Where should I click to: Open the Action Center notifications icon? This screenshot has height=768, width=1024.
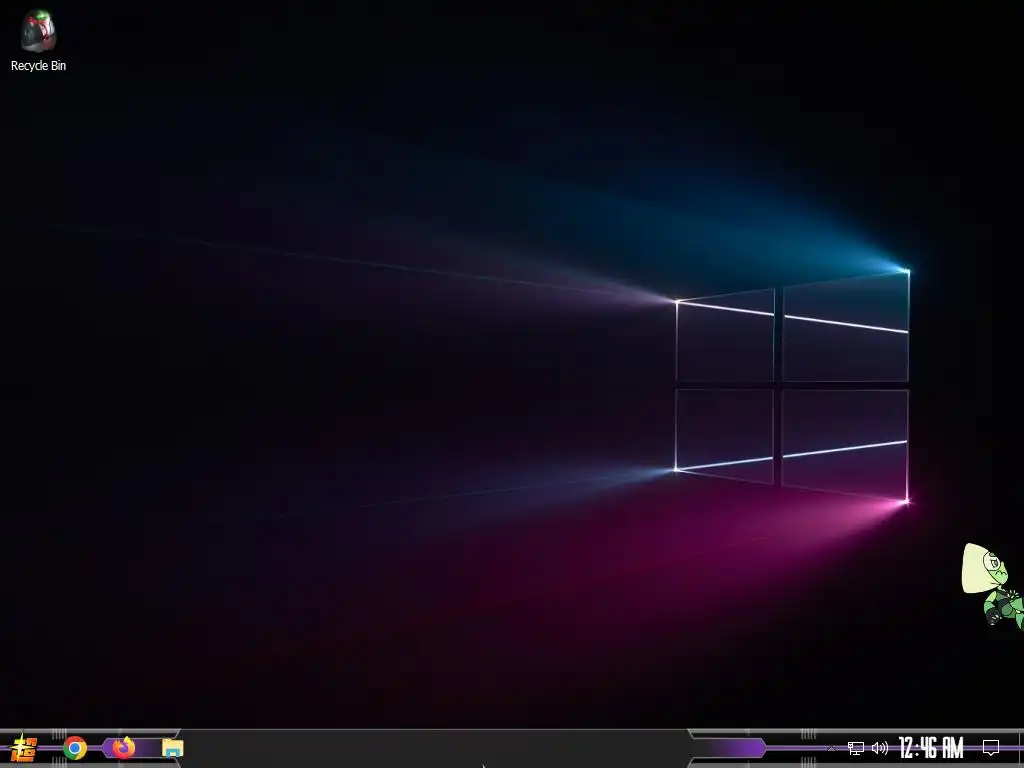pos(991,747)
